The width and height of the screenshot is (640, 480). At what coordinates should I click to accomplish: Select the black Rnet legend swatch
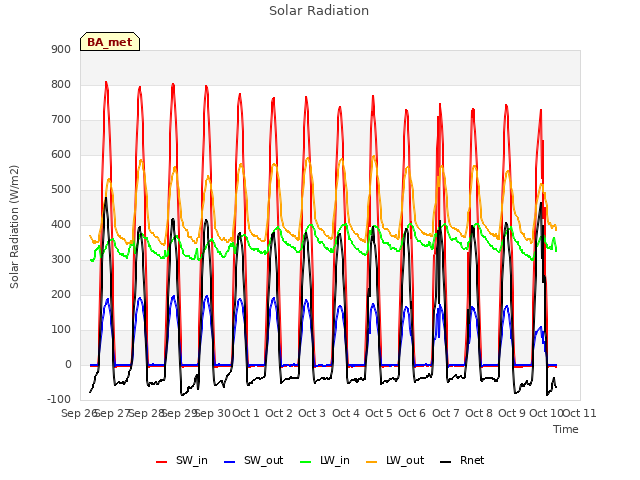click(x=446, y=462)
